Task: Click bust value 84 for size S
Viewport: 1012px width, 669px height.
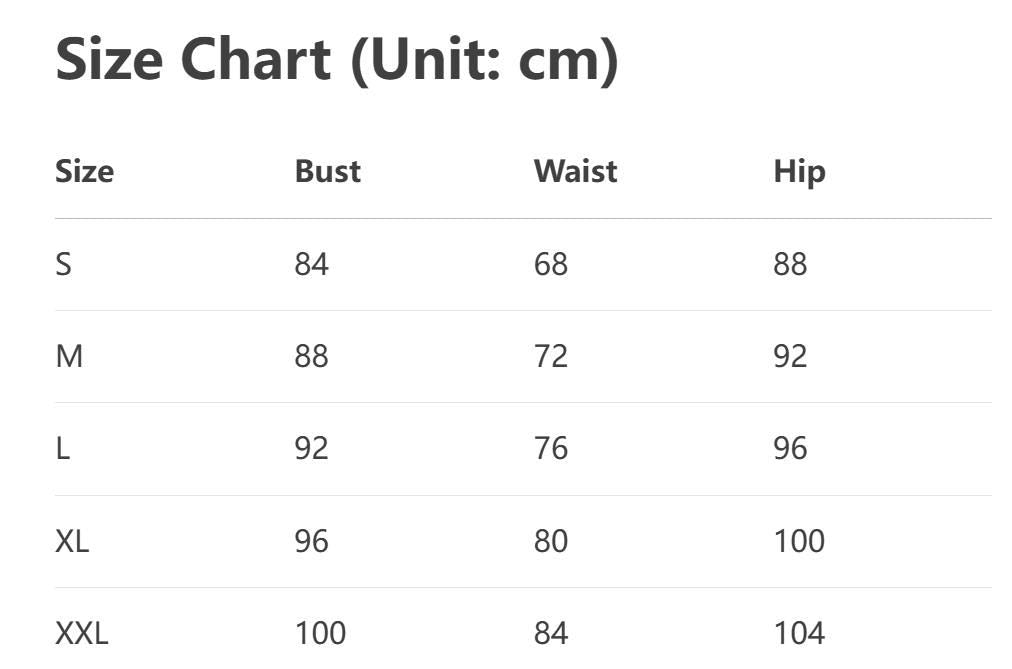Action: 311,264
